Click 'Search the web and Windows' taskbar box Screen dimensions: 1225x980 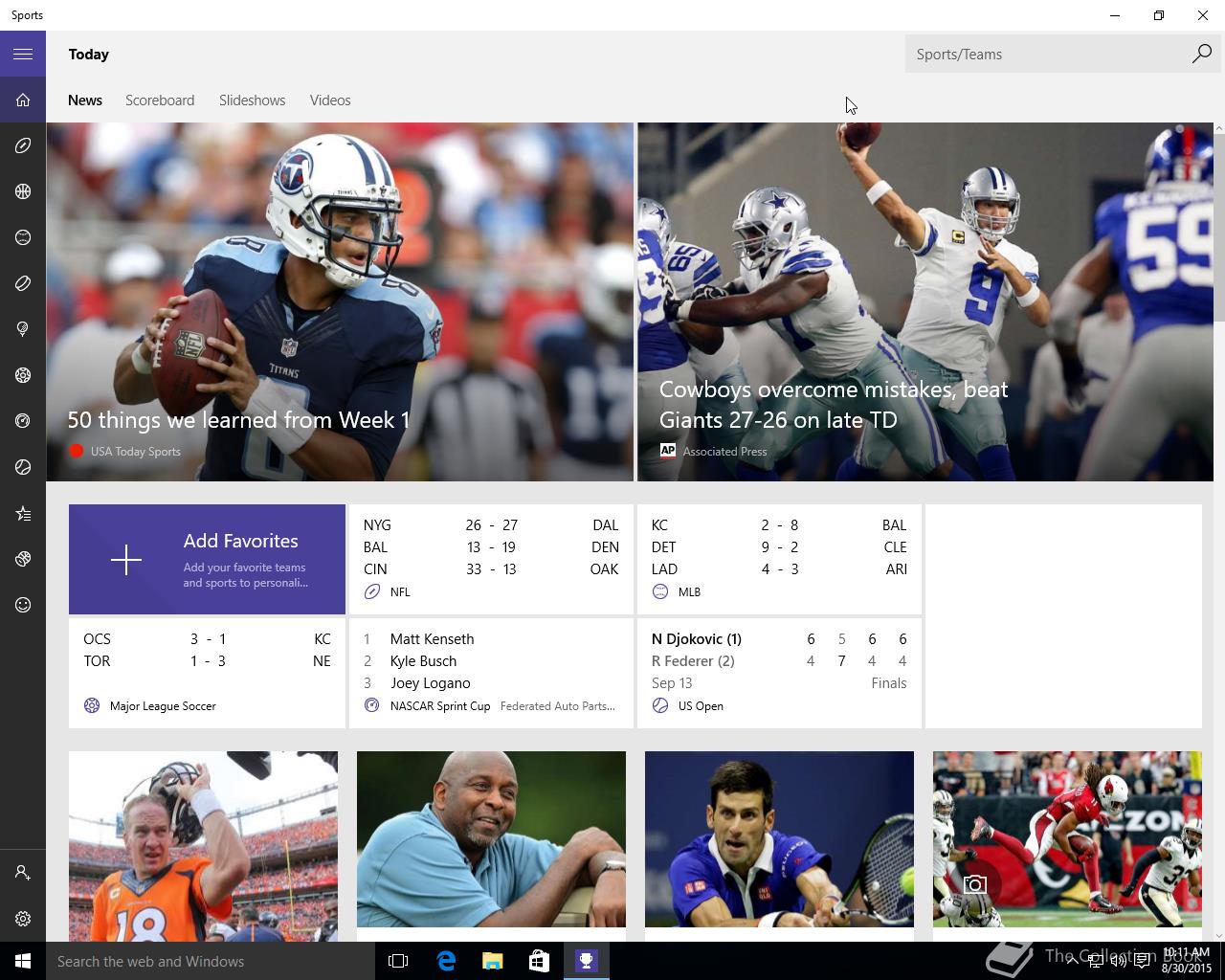click(x=211, y=961)
